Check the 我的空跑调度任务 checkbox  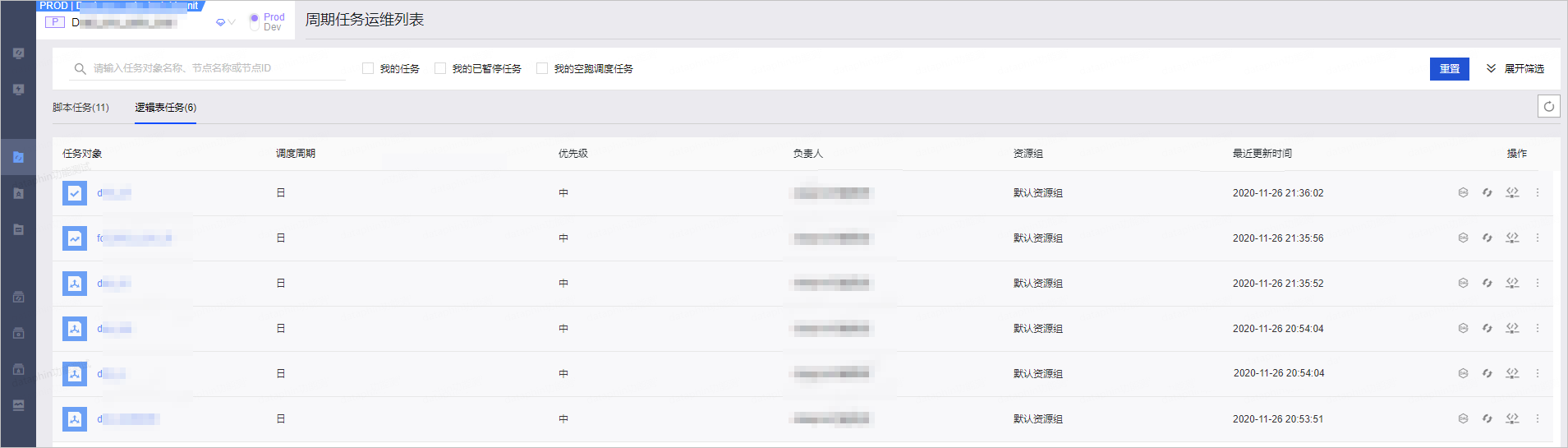(x=542, y=68)
